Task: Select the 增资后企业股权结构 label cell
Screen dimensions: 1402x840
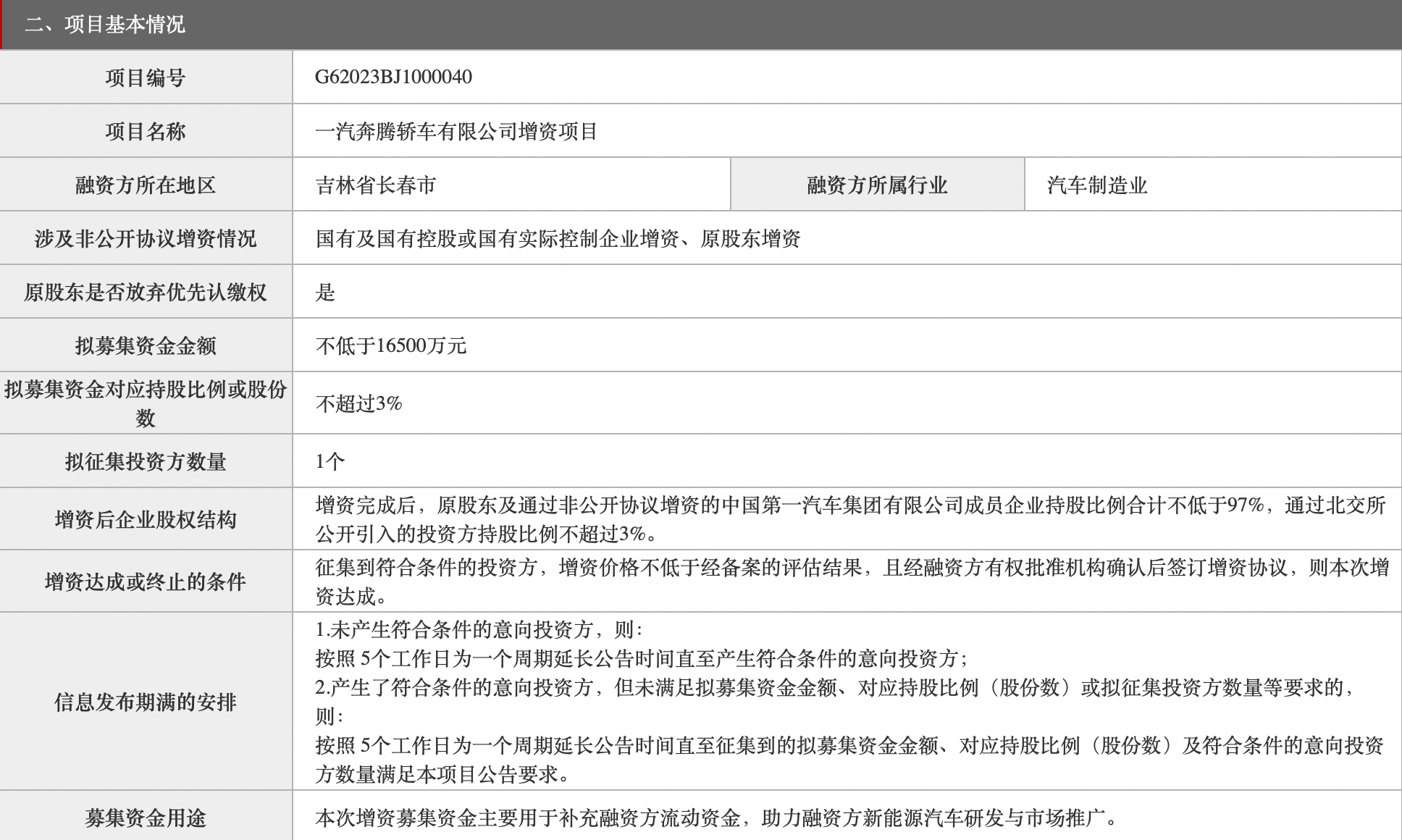Action: tap(146, 519)
